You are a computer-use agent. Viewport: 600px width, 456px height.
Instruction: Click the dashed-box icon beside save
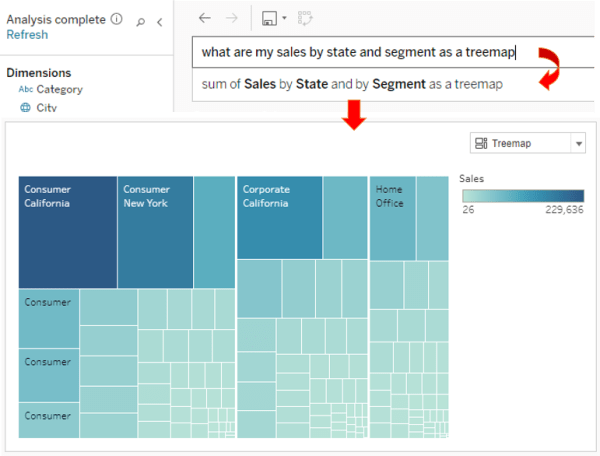point(305,18)
